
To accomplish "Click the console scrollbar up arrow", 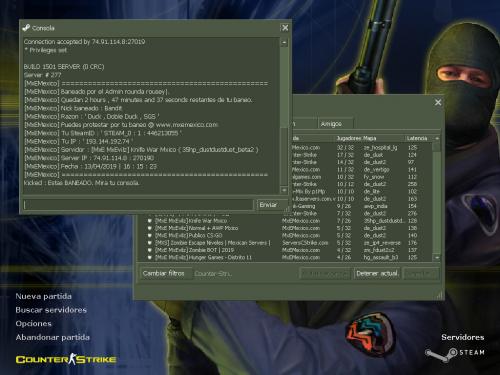I will tap(284, 43).
